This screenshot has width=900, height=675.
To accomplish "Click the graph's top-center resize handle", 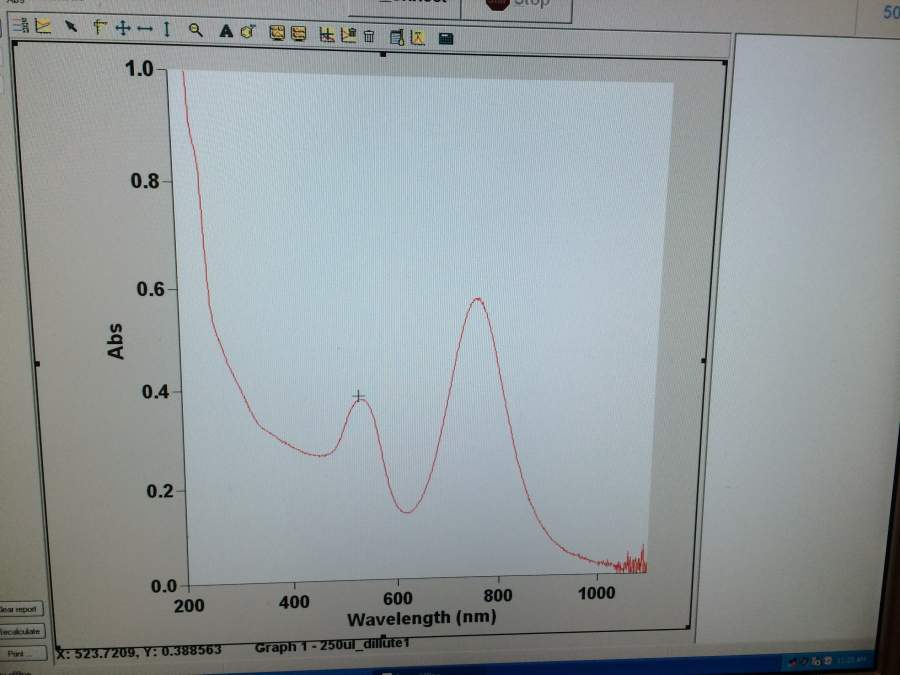I will tap(383, 55).
